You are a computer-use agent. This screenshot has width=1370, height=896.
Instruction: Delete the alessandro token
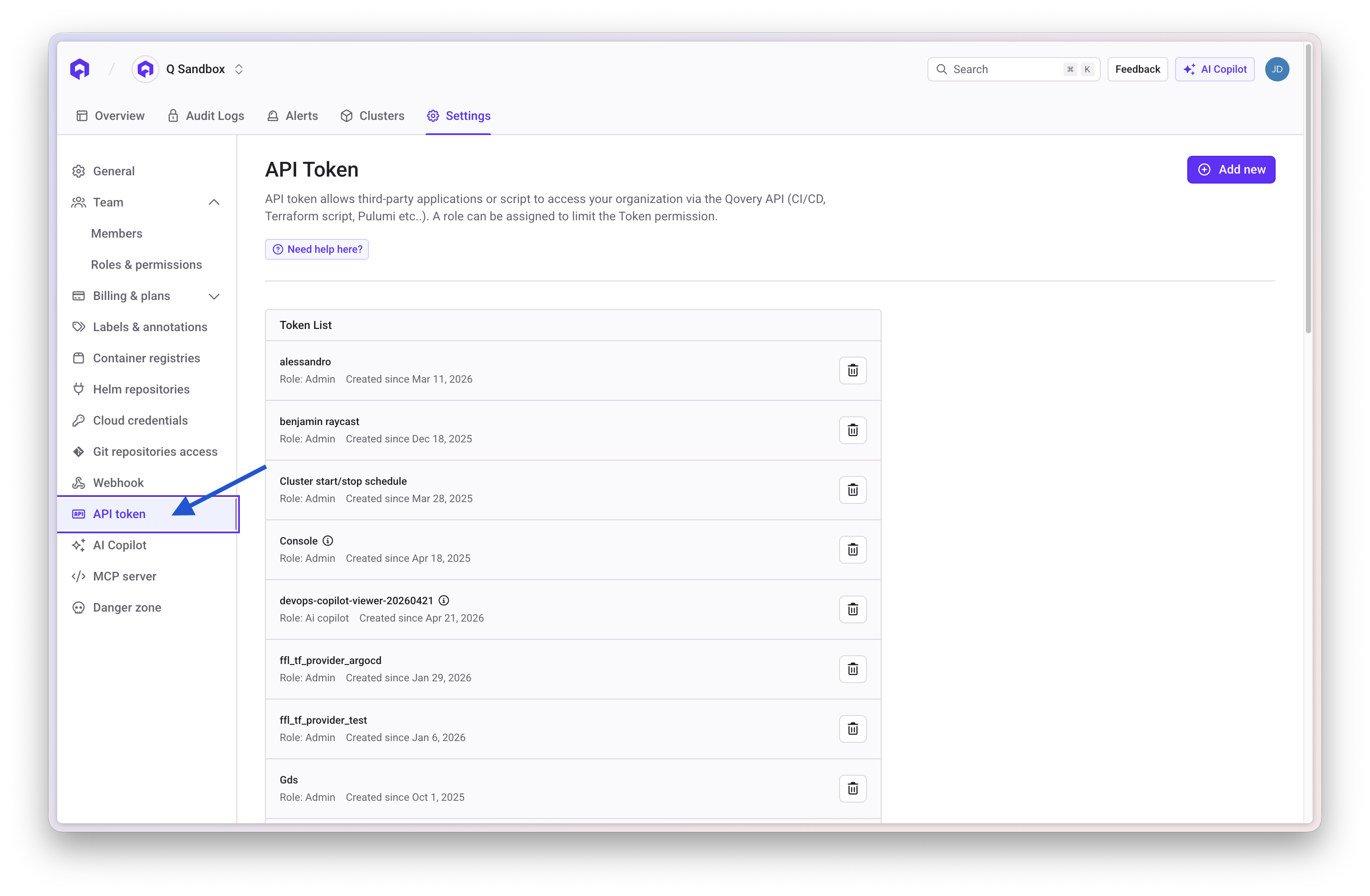click(x=853, y=370)
